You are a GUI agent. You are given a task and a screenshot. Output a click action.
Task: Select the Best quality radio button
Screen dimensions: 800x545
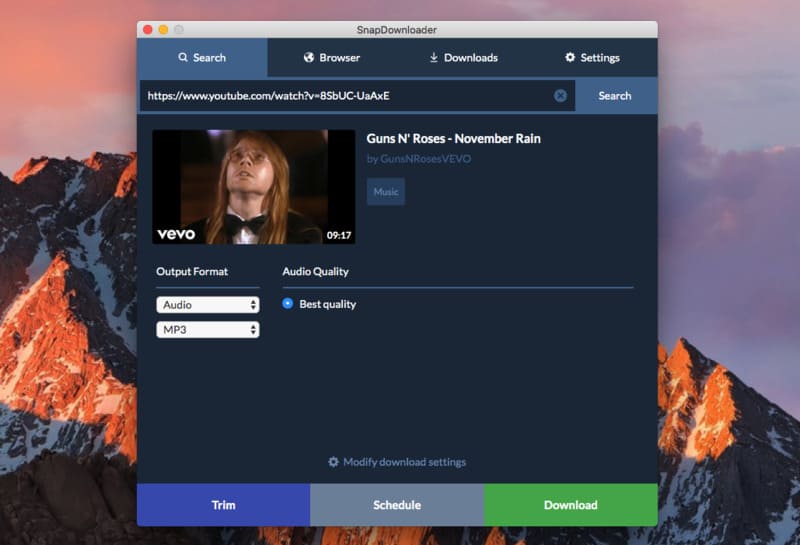pos(288,304)
